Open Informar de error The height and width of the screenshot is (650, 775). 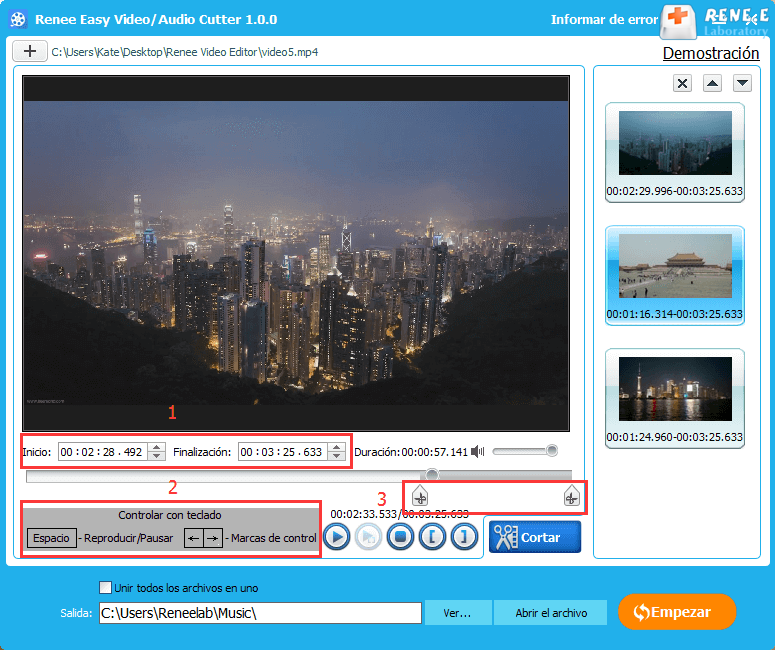click(x=604, y=20)
